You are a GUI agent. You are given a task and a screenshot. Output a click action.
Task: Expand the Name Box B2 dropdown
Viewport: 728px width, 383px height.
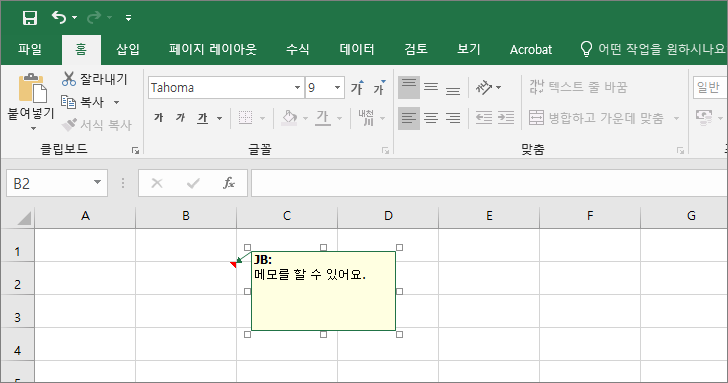pyautogui.click(x=97, y=183)
